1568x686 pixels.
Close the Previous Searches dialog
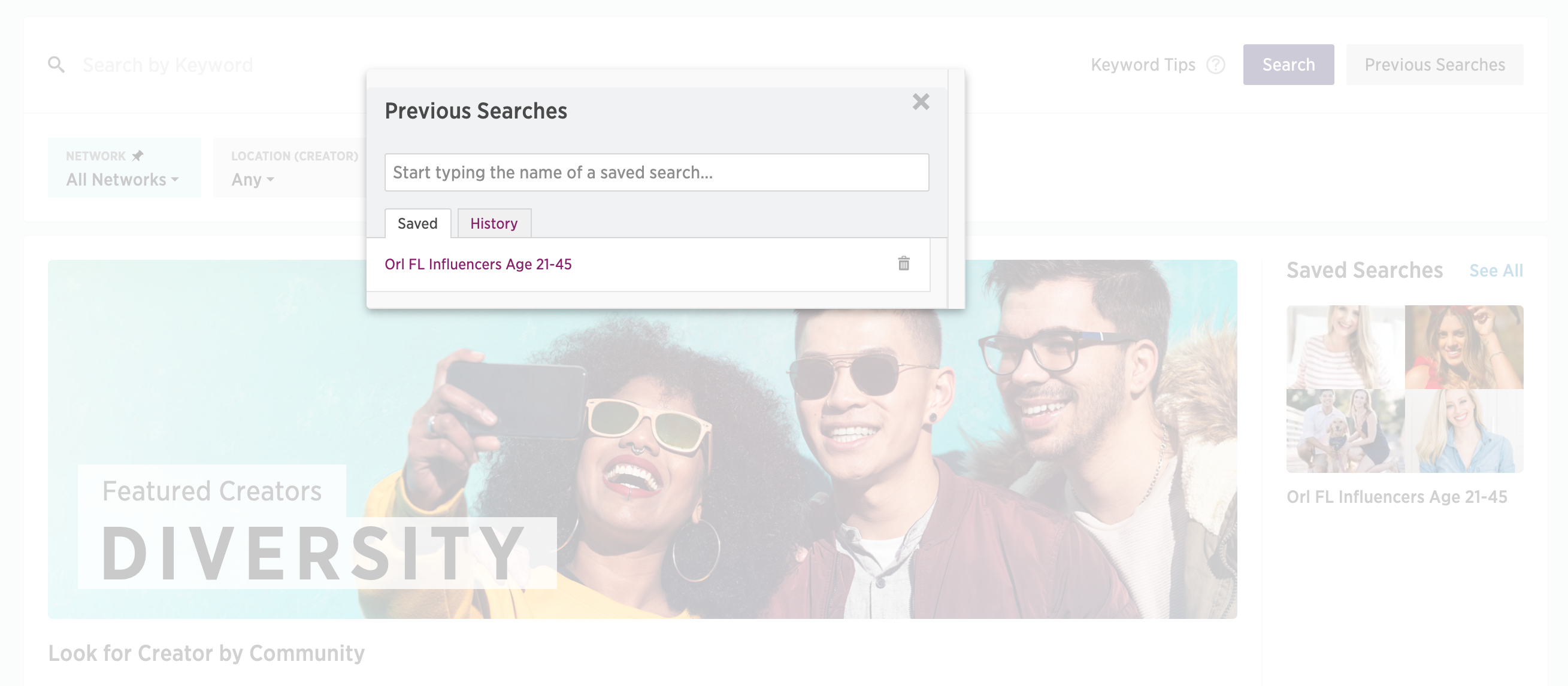point(921,102)
